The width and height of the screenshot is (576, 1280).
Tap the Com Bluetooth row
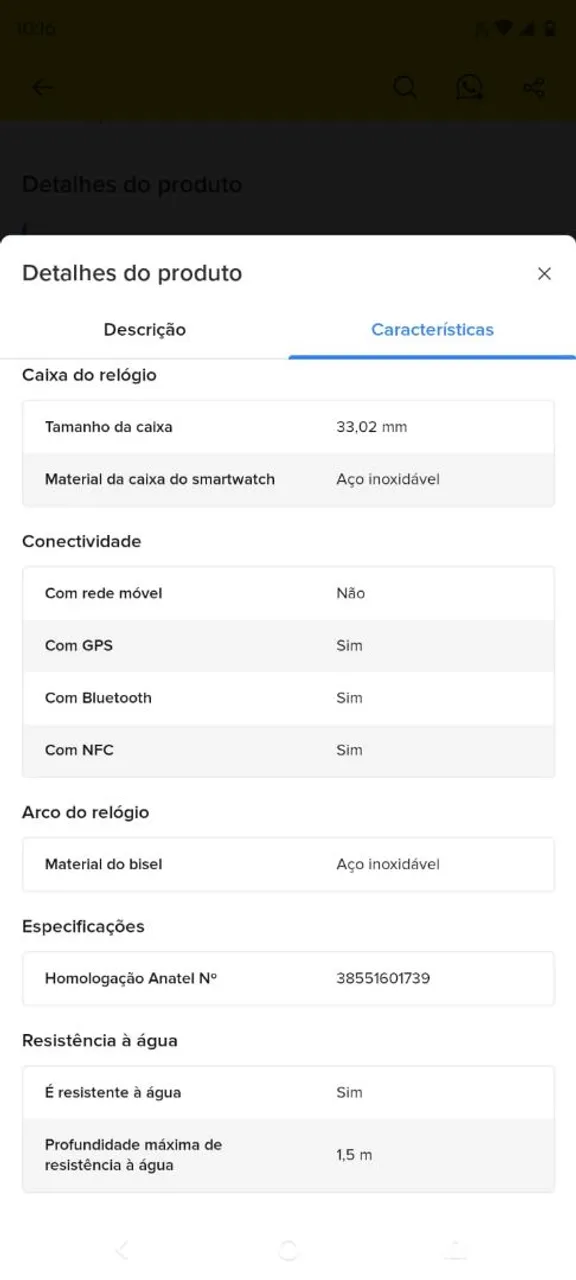(x=288, y=698)
